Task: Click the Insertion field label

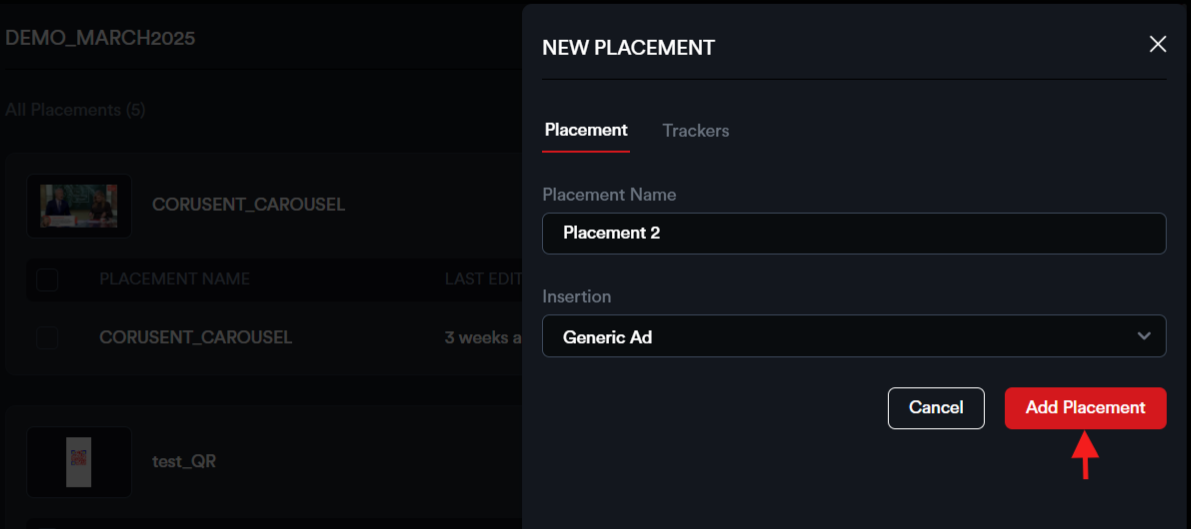Action: [x=576, y=297]
